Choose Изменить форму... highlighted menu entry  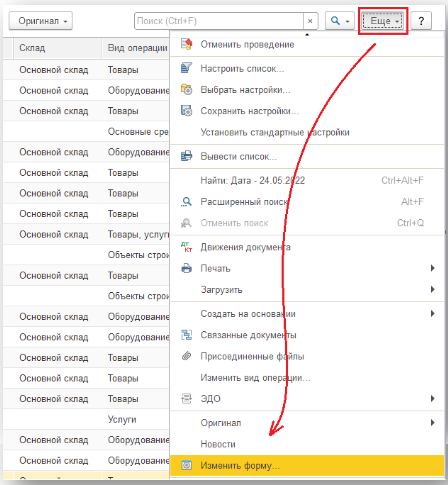point(307,465)
